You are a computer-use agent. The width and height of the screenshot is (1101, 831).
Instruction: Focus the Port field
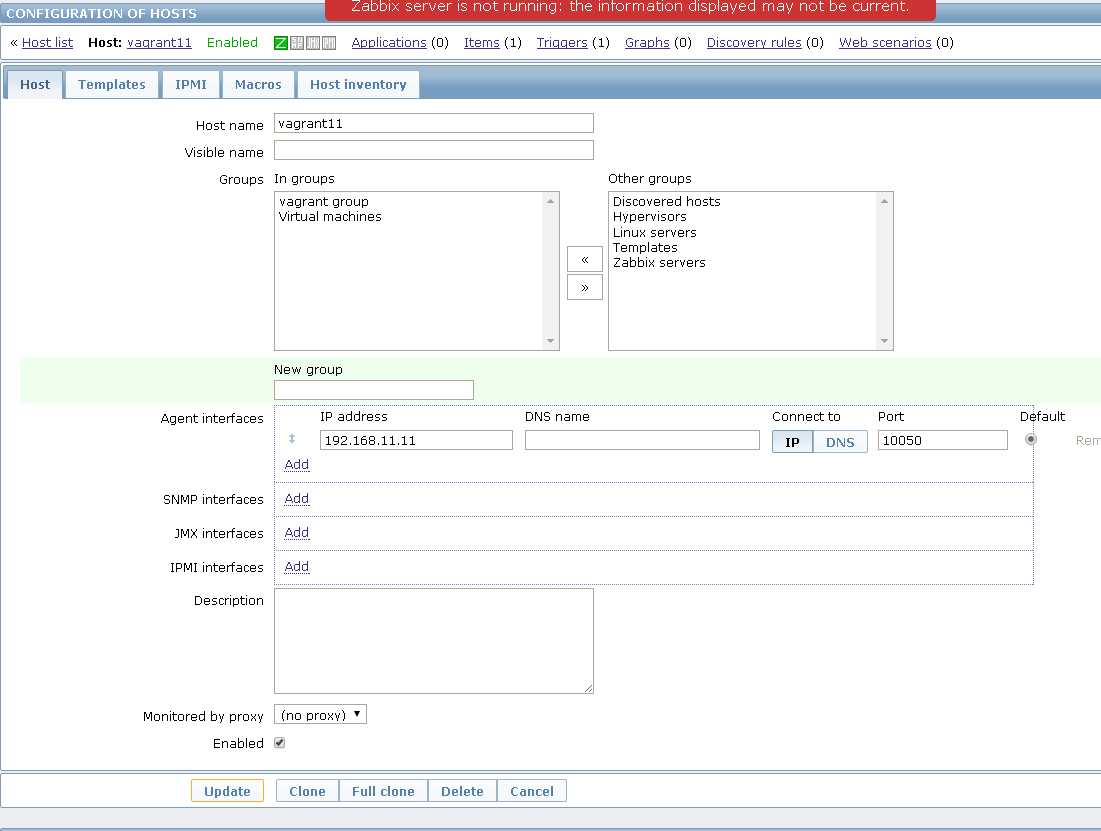point(942,440)
